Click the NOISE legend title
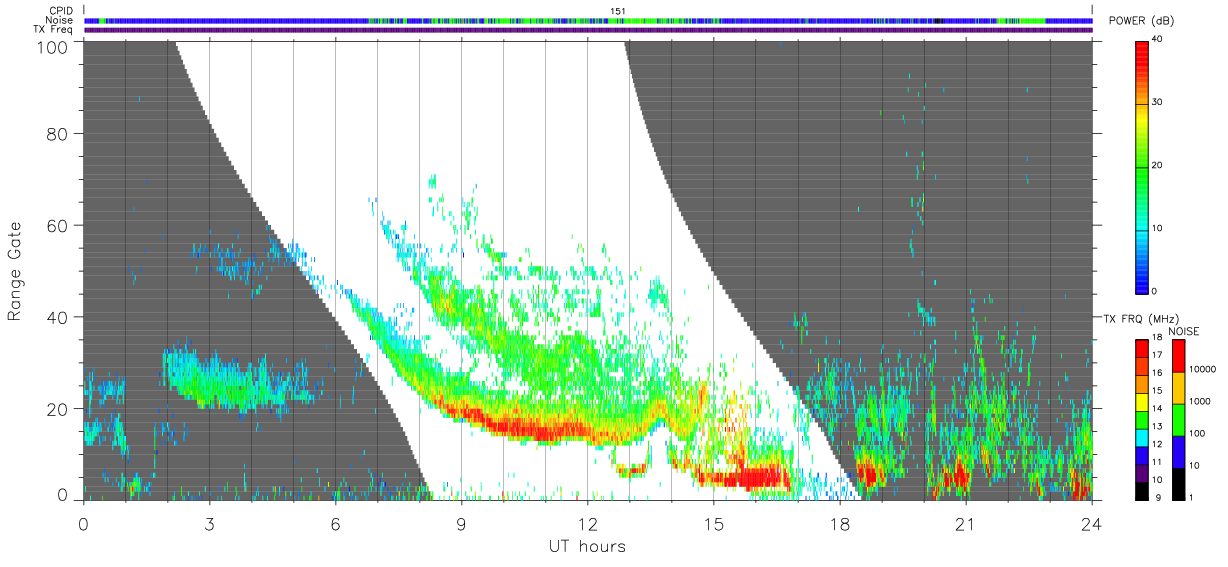The image size is (1228, 567). (1182, 330)
